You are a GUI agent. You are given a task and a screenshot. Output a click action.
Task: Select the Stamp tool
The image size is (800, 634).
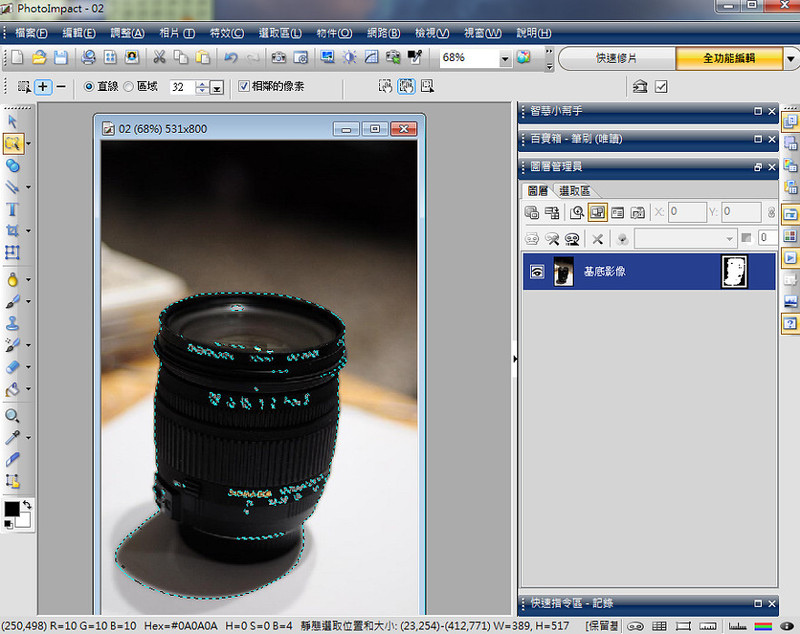(13, 323)
